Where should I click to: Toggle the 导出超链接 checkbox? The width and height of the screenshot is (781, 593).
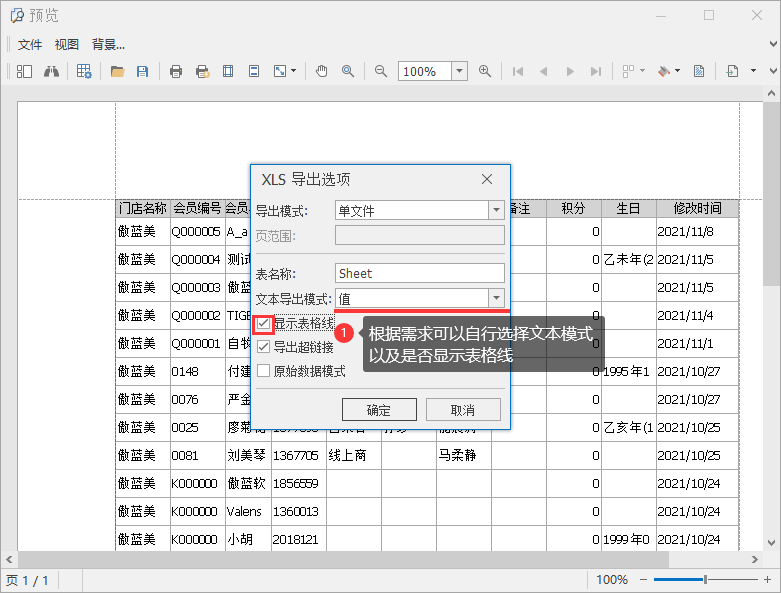click(x=263, y=347)
